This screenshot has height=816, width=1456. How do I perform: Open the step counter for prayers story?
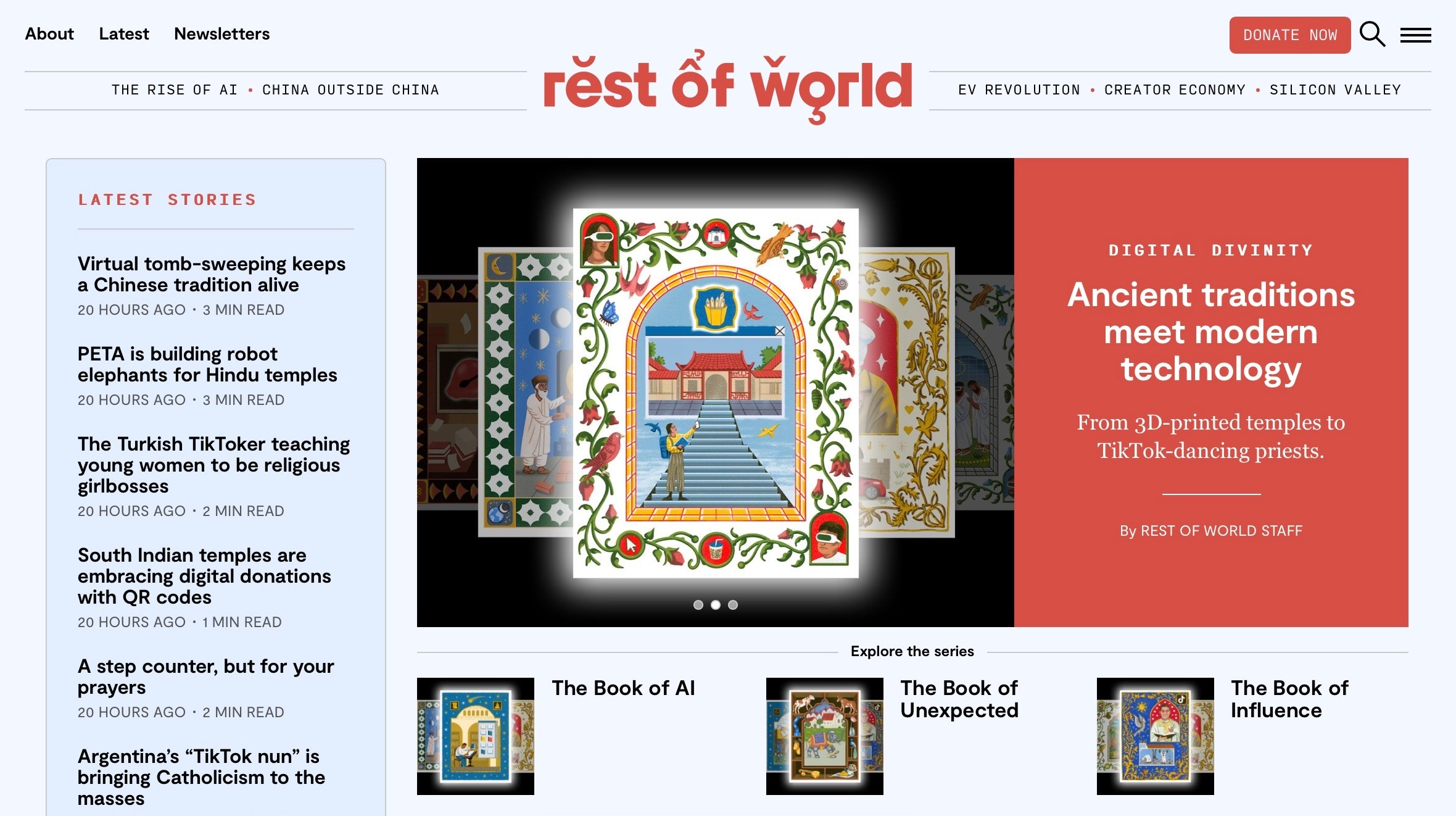205,677
